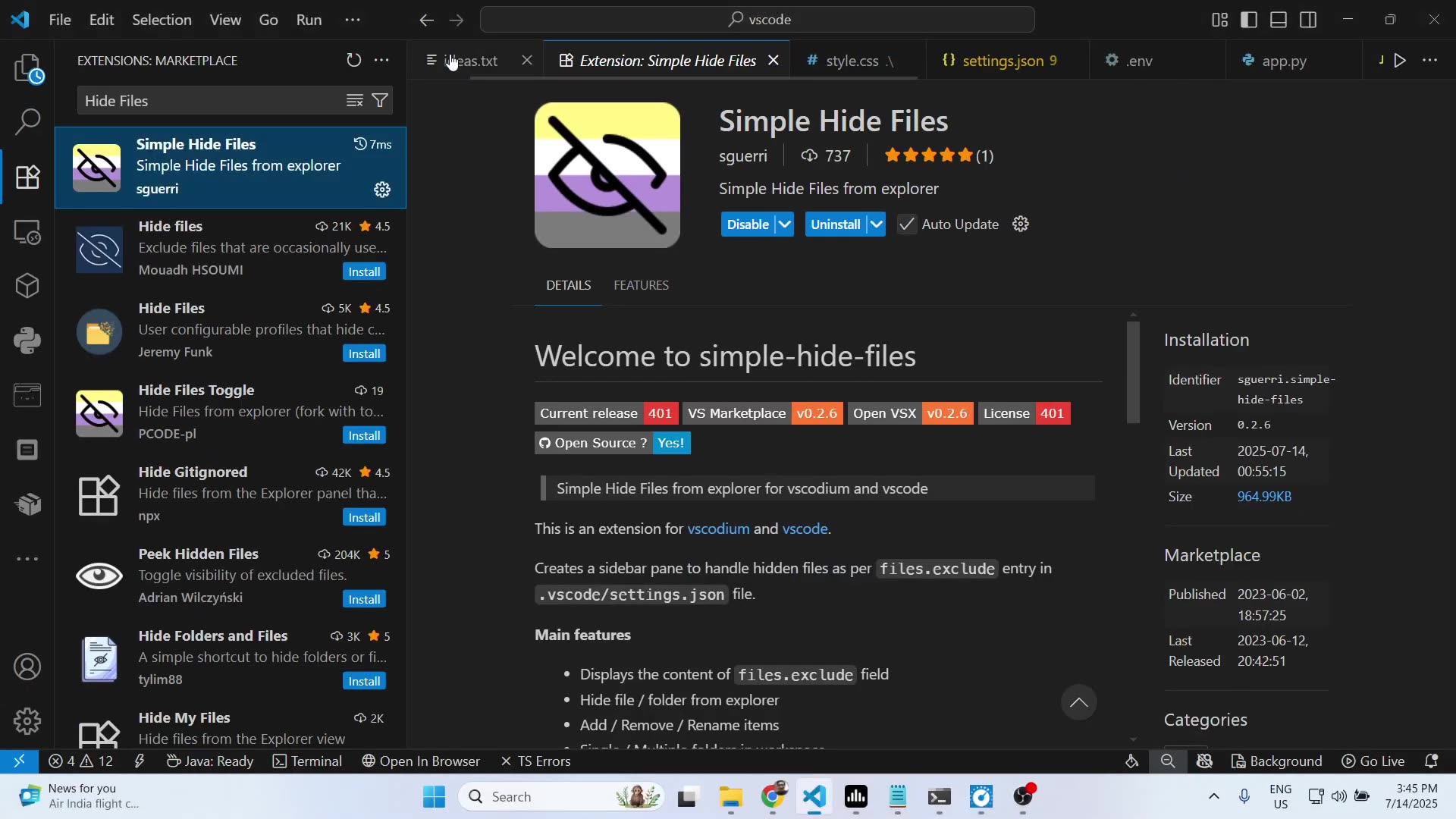The height and width of the screenshot is (819, 1456).
Task: Install the Hide Files Toggle extension
Action: tap(364, 435)
